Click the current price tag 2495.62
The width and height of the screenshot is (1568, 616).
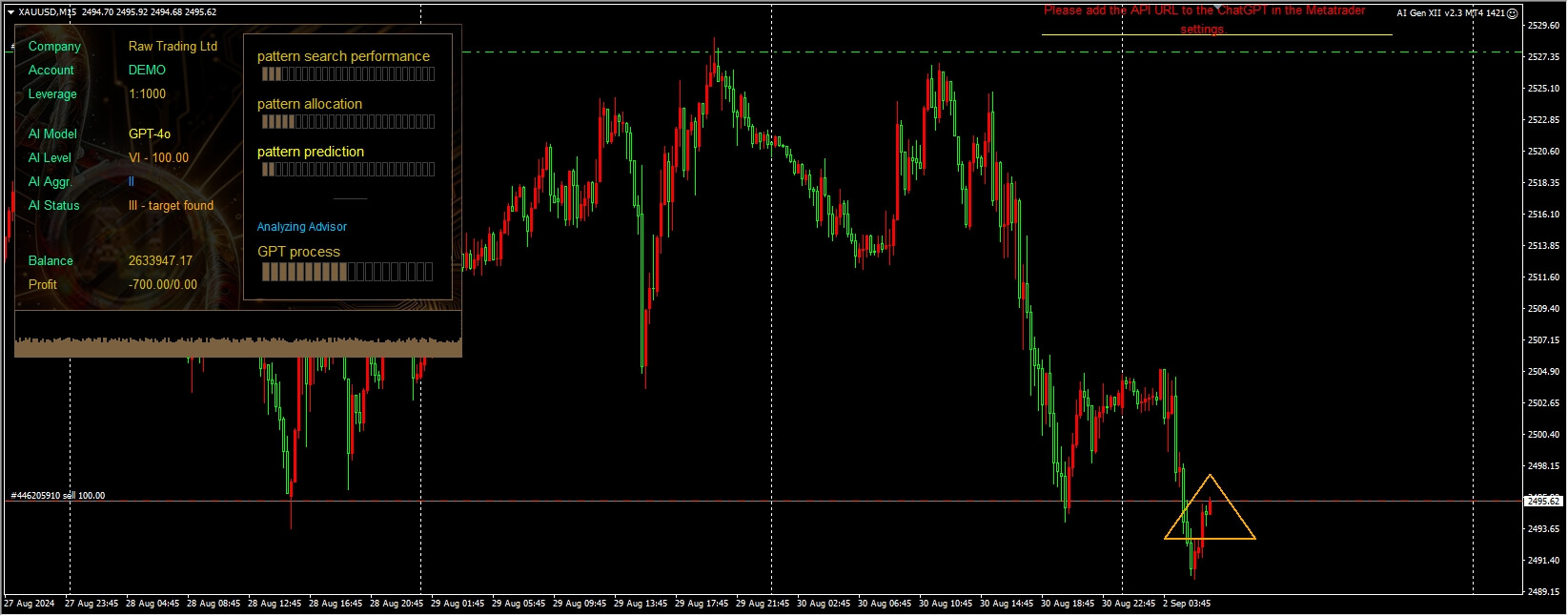[1543, 501]
